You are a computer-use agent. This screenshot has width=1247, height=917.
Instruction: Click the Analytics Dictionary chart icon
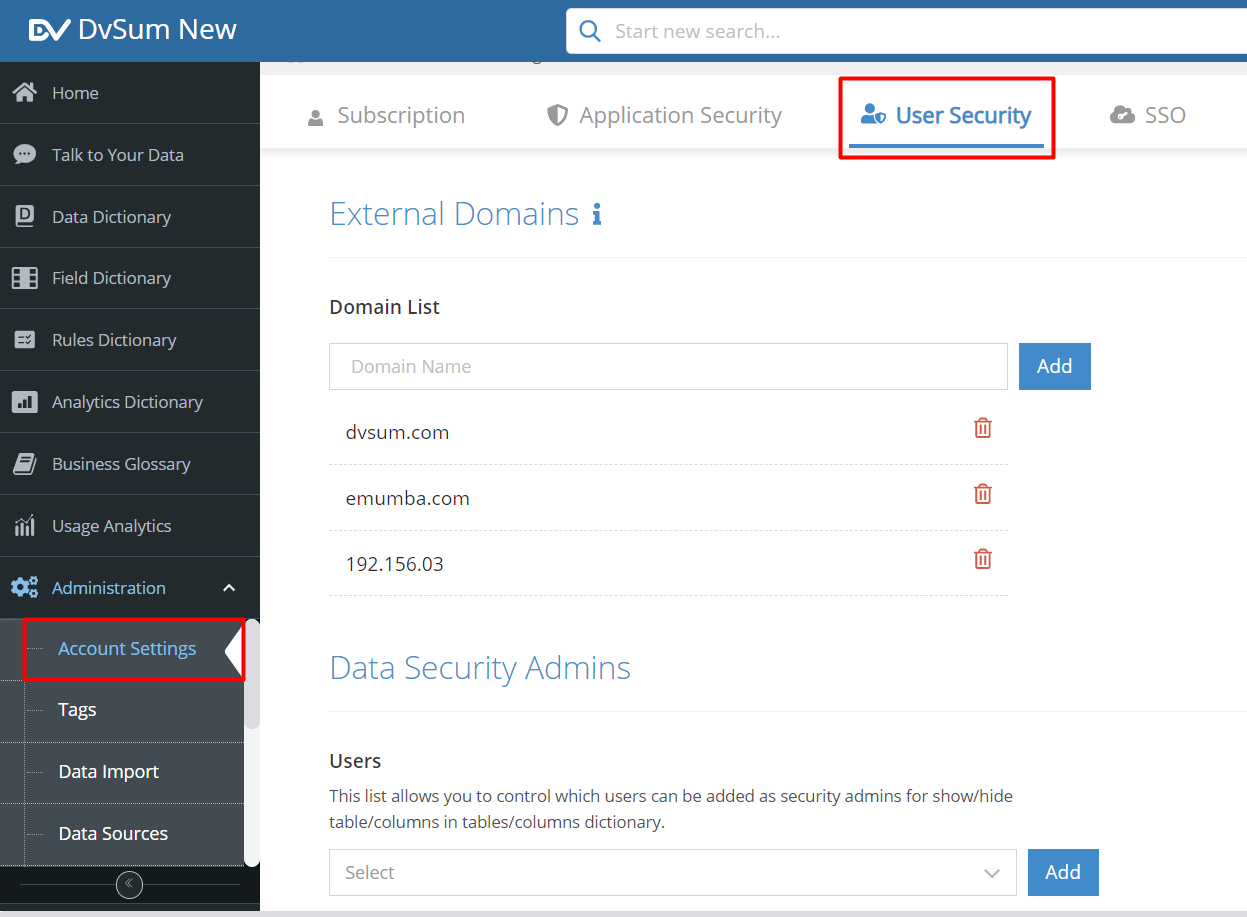pyautogui.click(x=25, y=402)
